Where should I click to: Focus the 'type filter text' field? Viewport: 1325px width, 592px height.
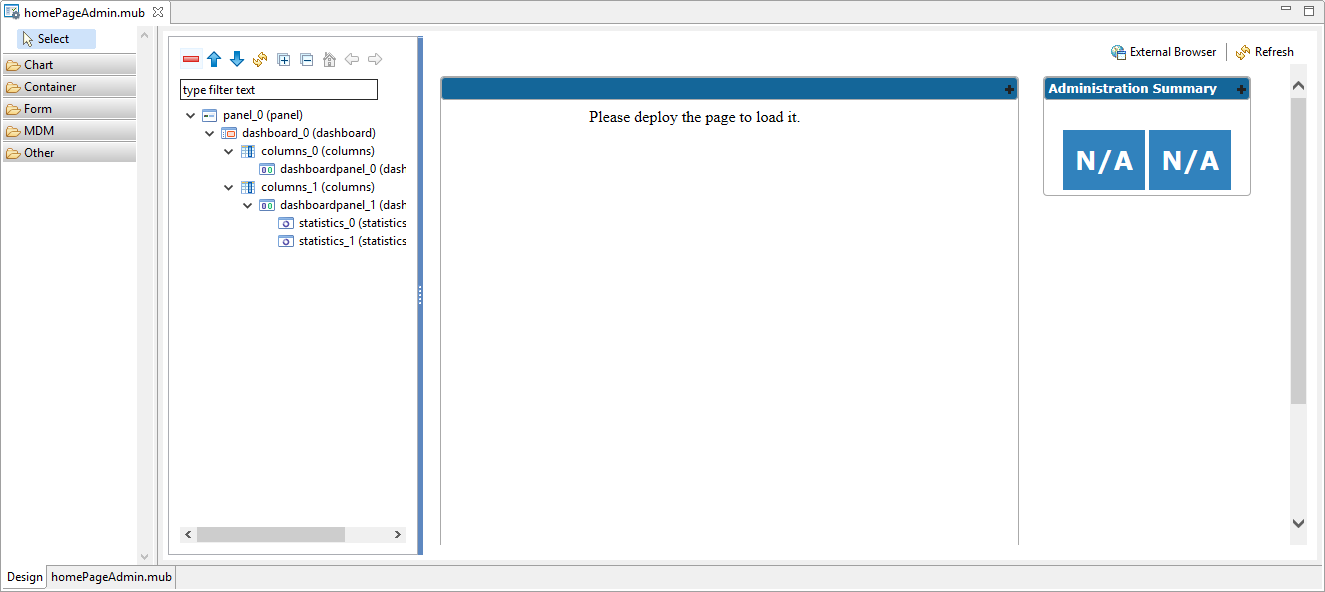pos(279,90)
